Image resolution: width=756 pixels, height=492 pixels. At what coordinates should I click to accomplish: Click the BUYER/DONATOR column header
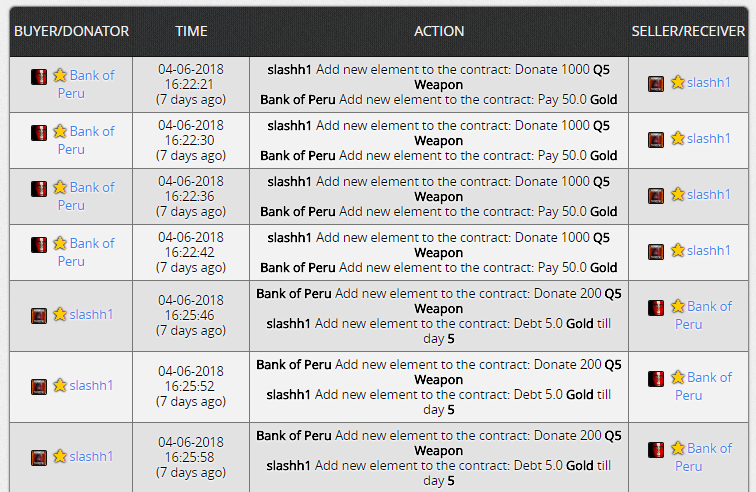click(x=71, y=31)
